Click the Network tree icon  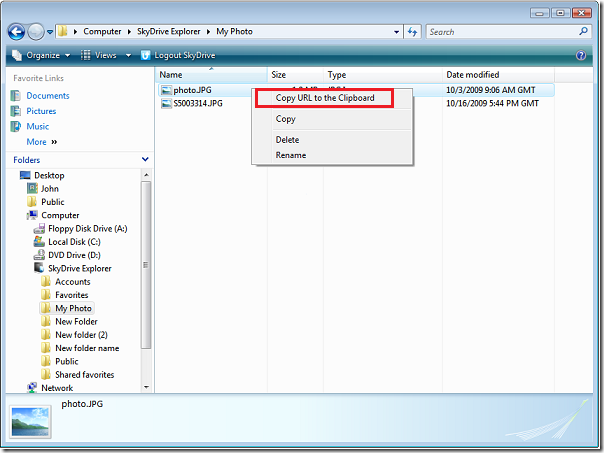pos(32,388)
